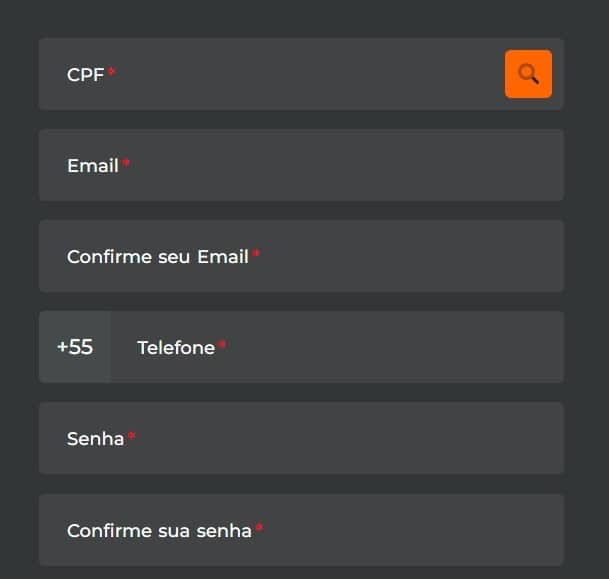Click the orange magnifier search icon

528,74
